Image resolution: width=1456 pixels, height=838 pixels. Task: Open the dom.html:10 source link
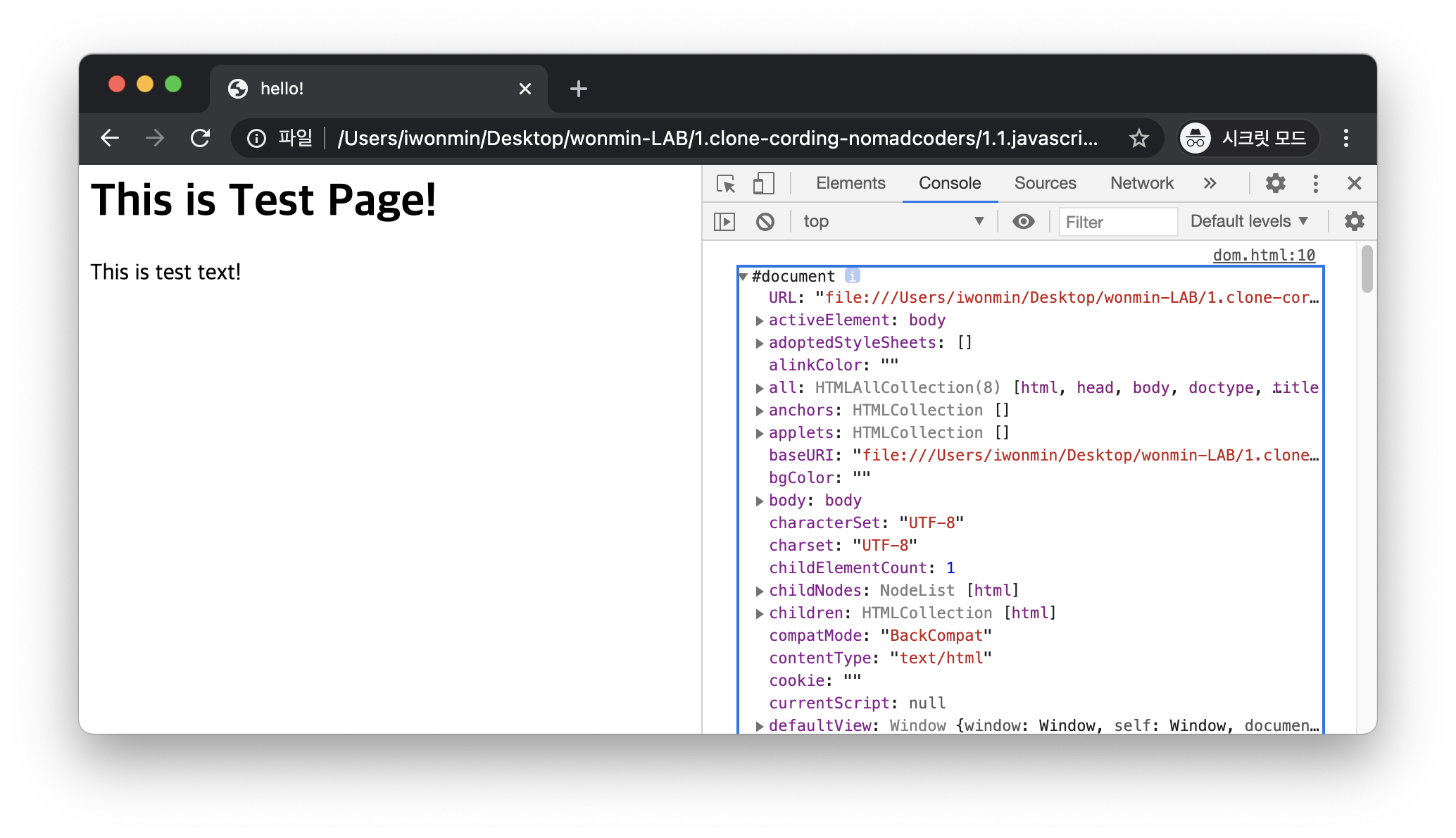(1263, 256)
